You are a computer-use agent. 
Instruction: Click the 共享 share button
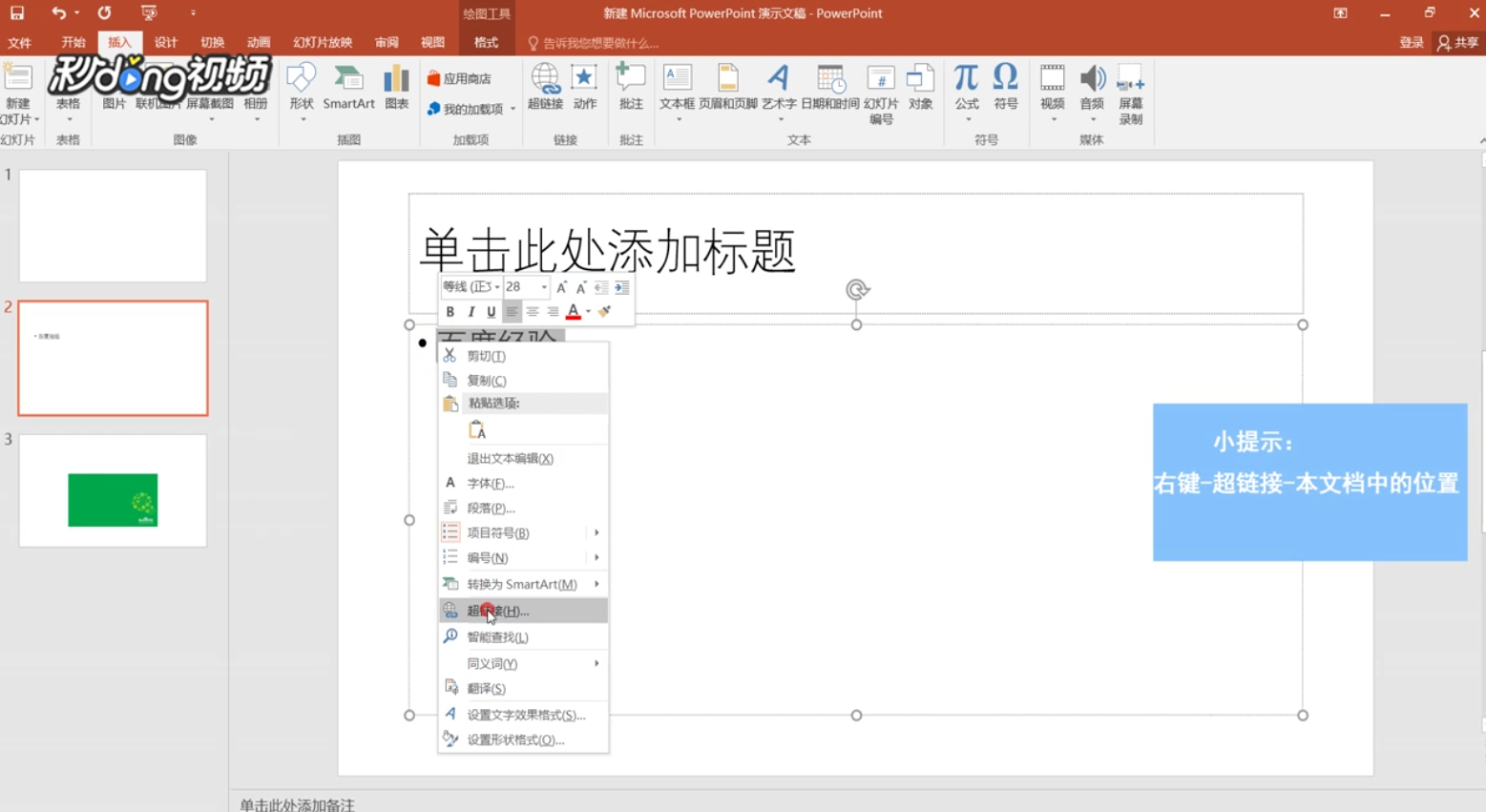point(1457,42)
